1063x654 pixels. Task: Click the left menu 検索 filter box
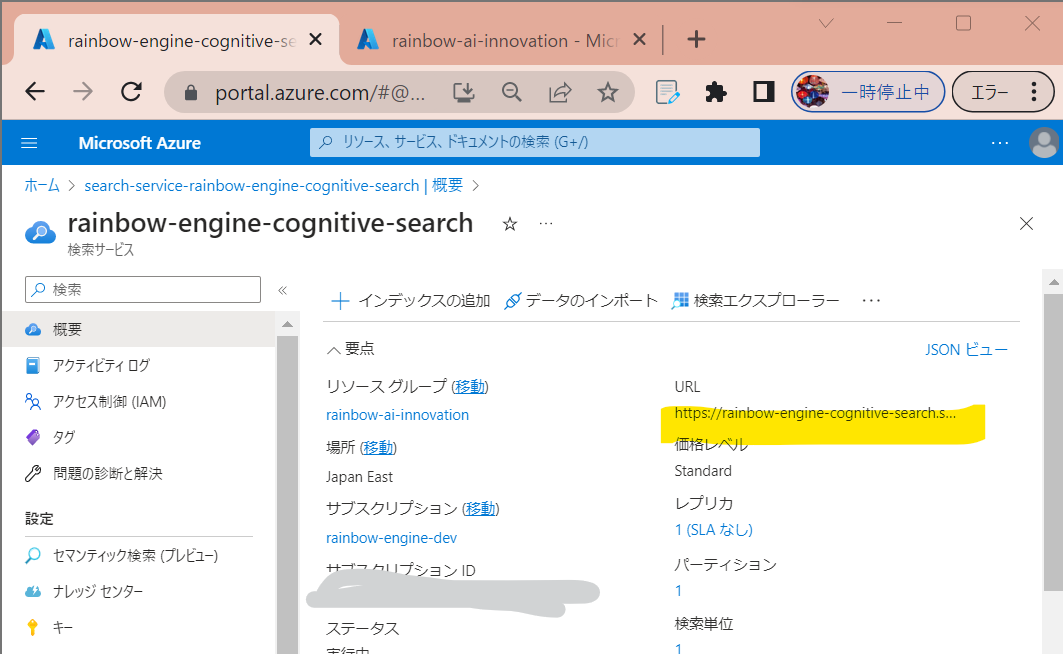point(143,289)
